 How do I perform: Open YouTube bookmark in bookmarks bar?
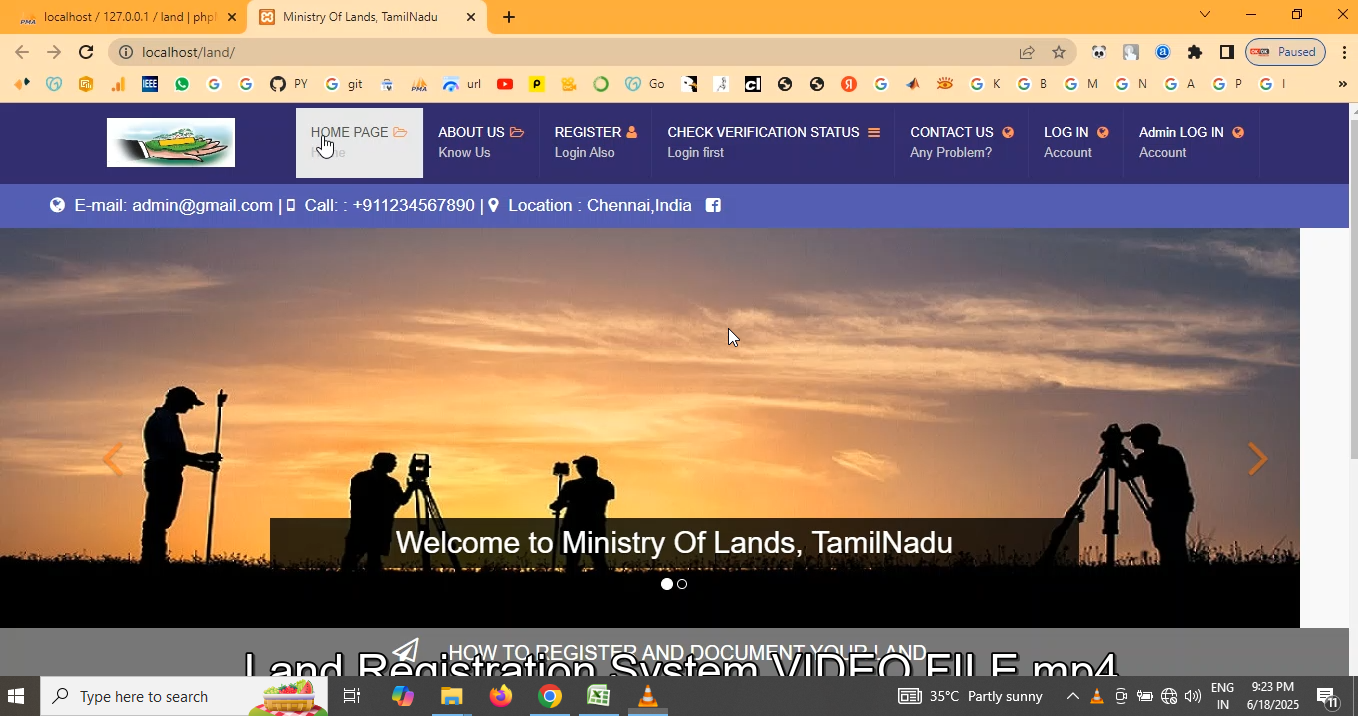[x=505, y=84]
